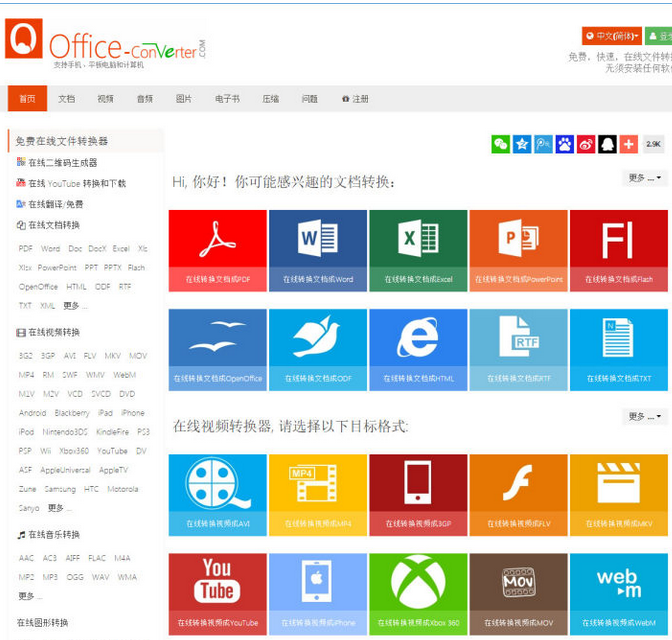This screenshot has height=640, width=672.
Task: Open the YouTube video conversion tile
Action: click(217, 594)
